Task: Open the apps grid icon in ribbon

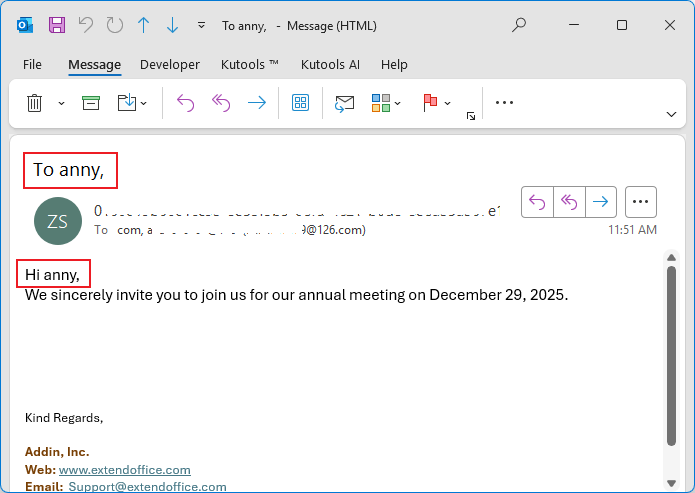Action: [x=300, y=102]
